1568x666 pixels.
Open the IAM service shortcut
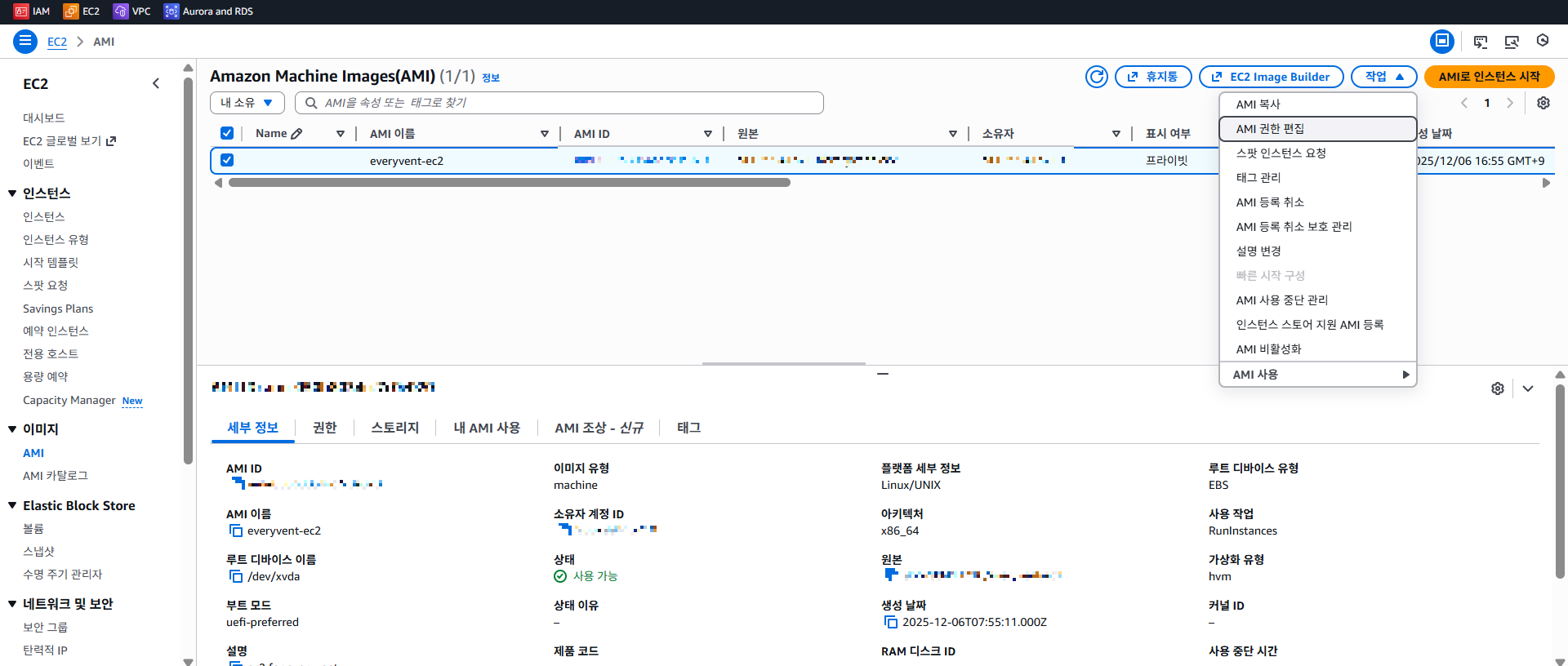point(32,11)
